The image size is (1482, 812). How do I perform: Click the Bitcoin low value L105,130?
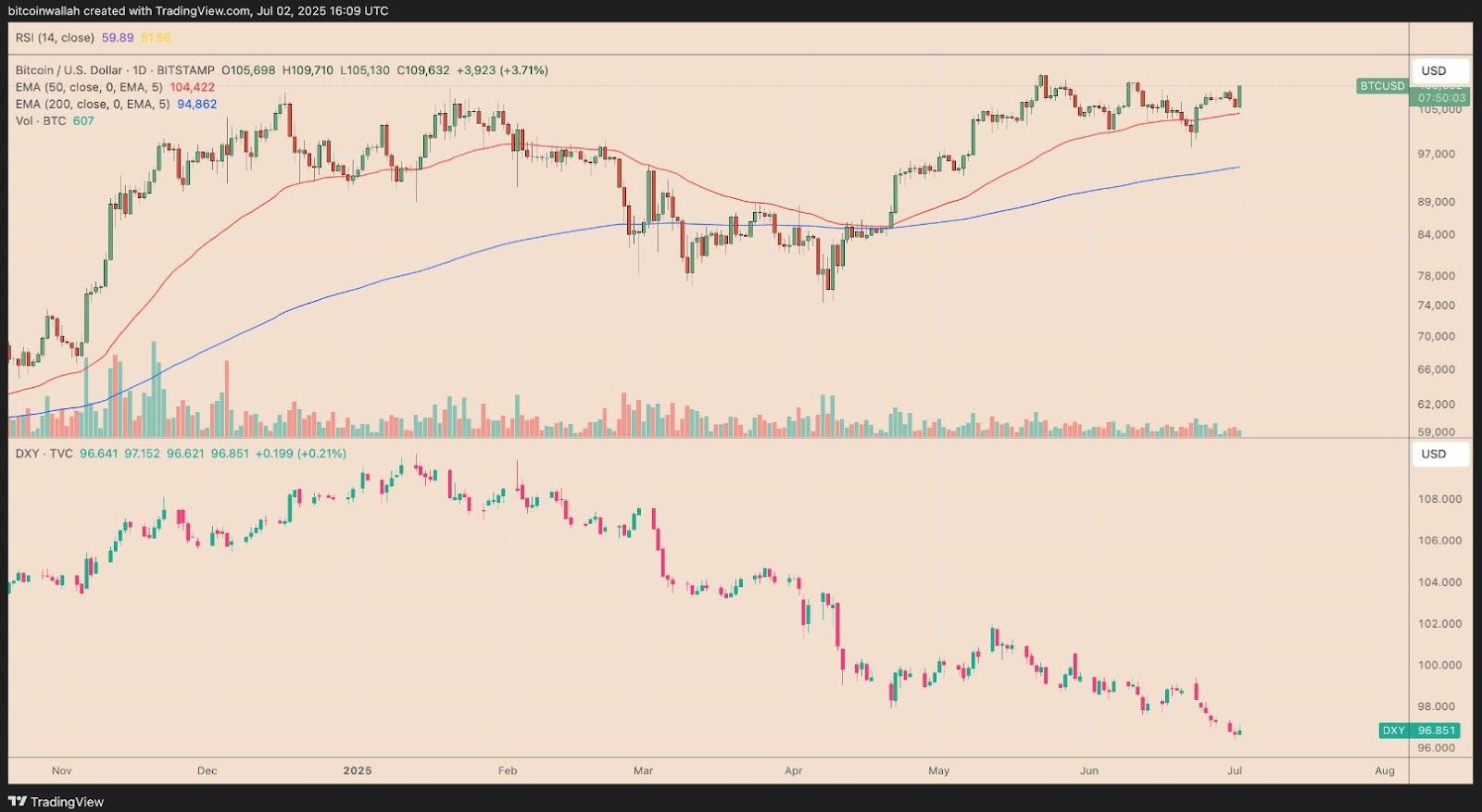point(365,70)
